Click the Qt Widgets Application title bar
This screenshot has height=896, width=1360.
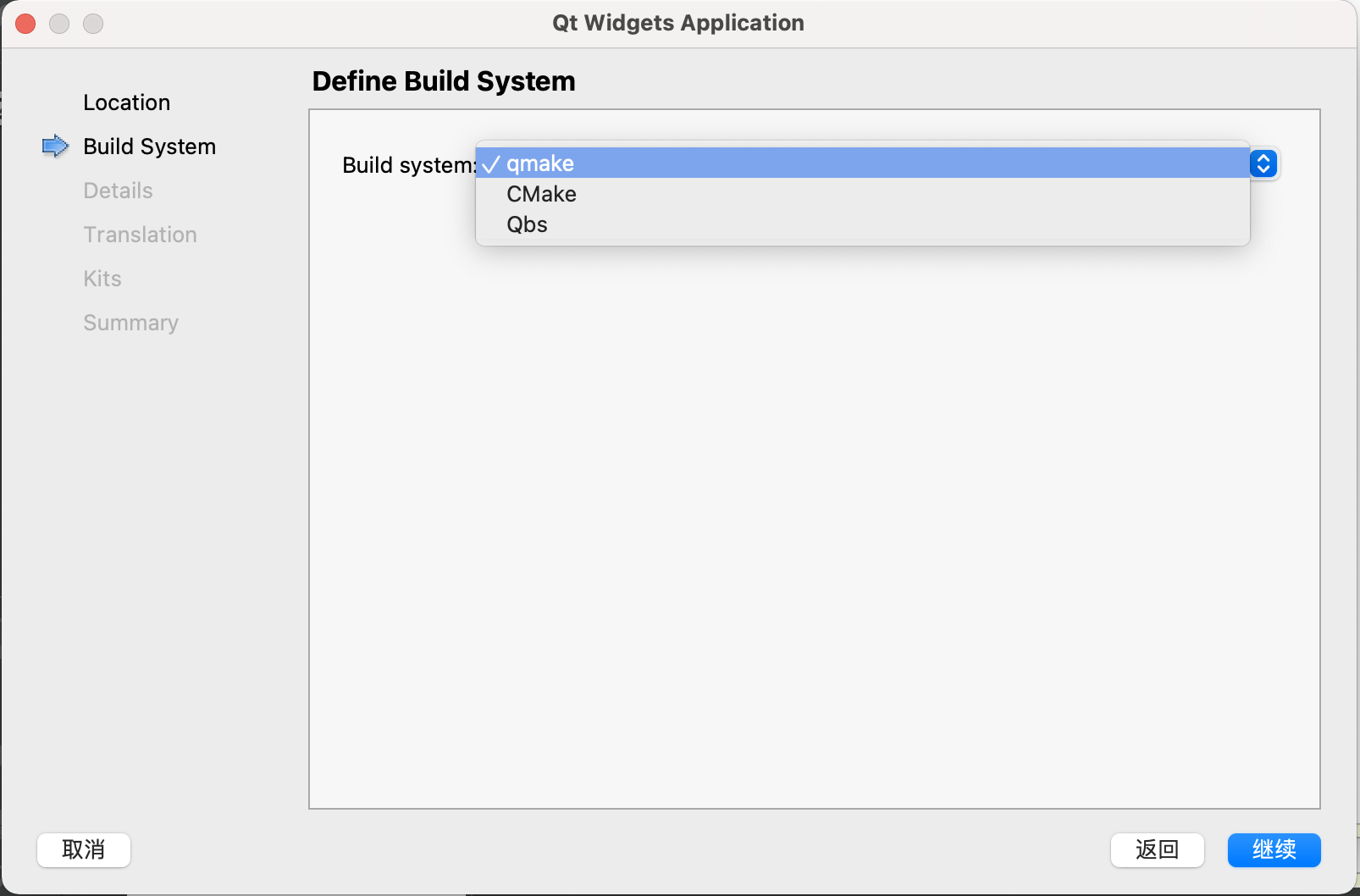677,23
